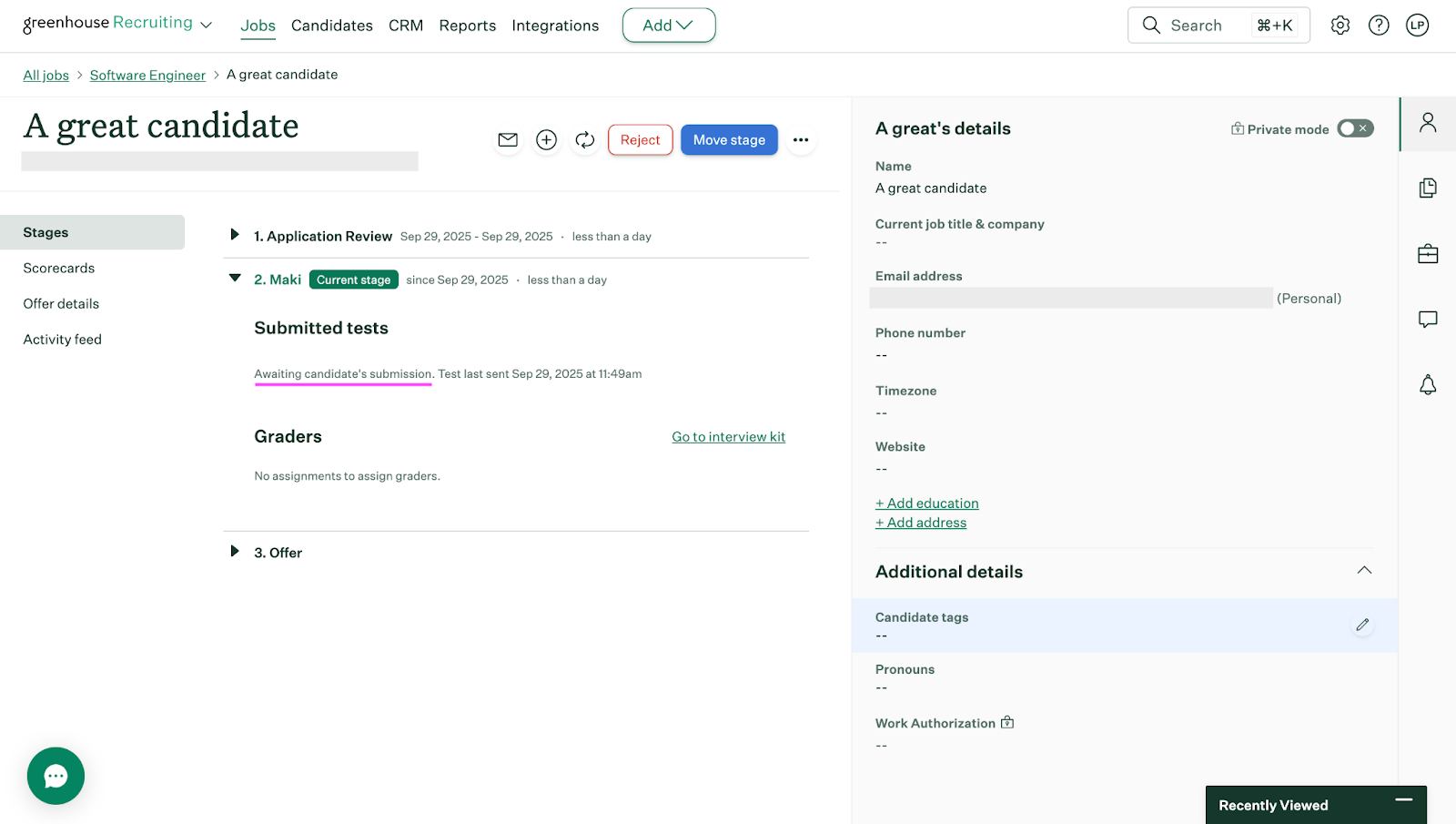1456x824 pixels.
Task: Open the Add dropdown button
Action: (668, 25)
